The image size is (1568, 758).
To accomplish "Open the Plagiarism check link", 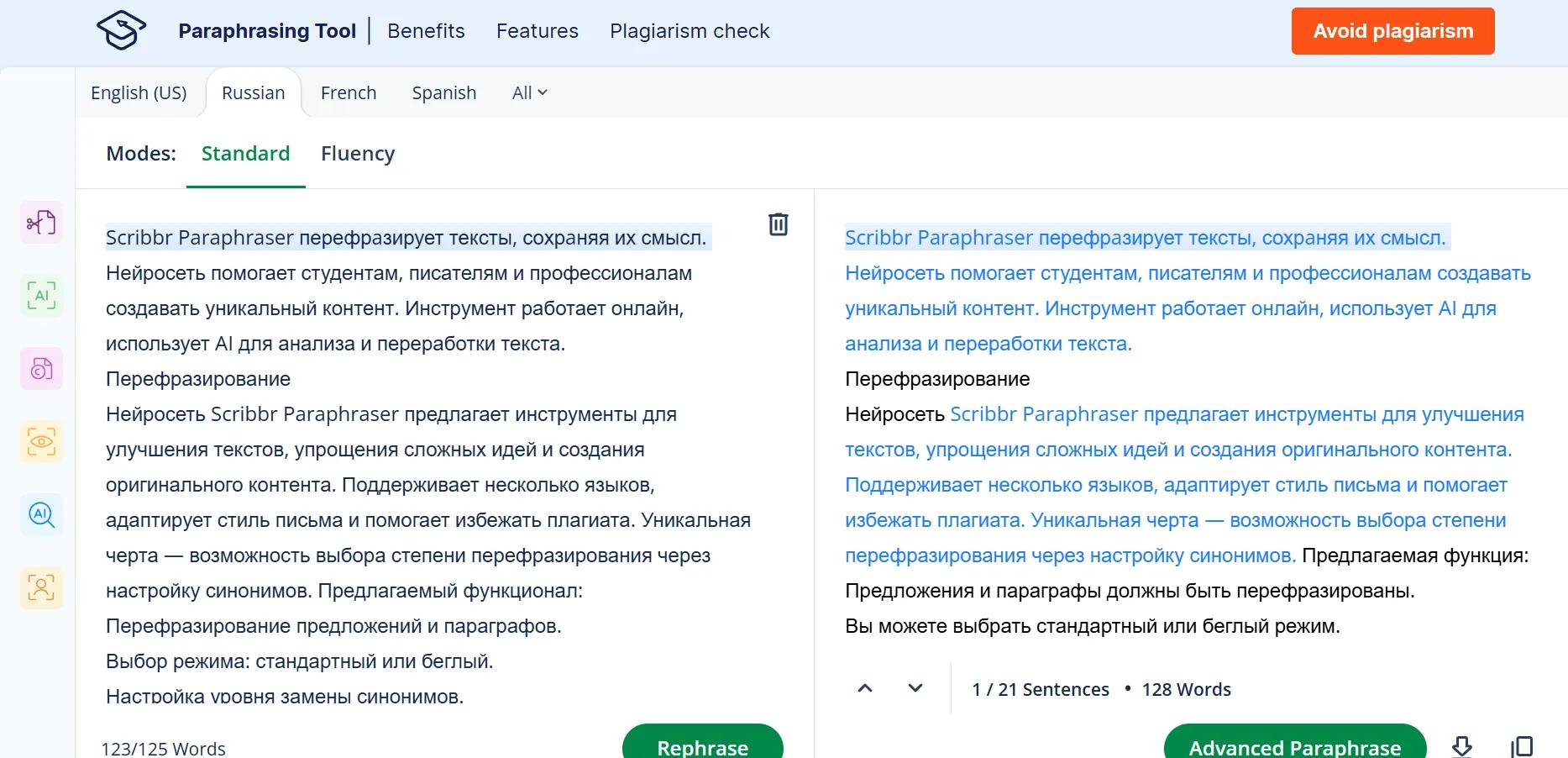I will (690, 31).
